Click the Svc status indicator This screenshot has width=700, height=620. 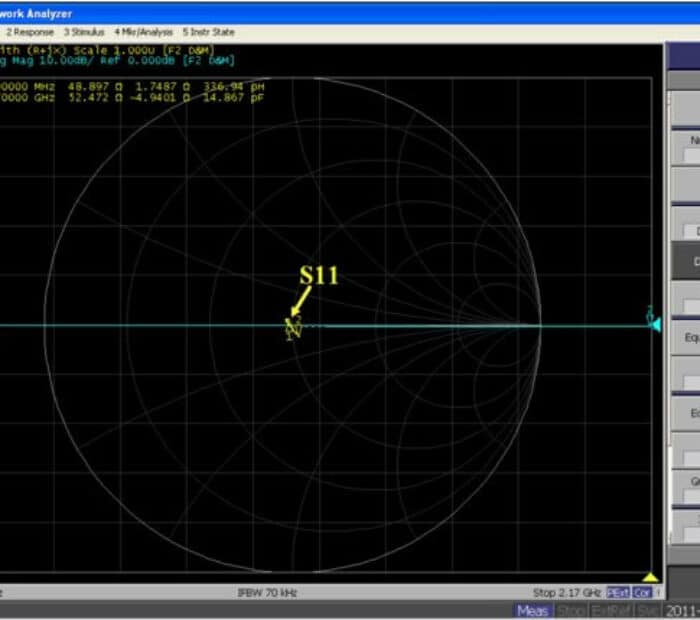pyautogui.click(x=647, y=611)
